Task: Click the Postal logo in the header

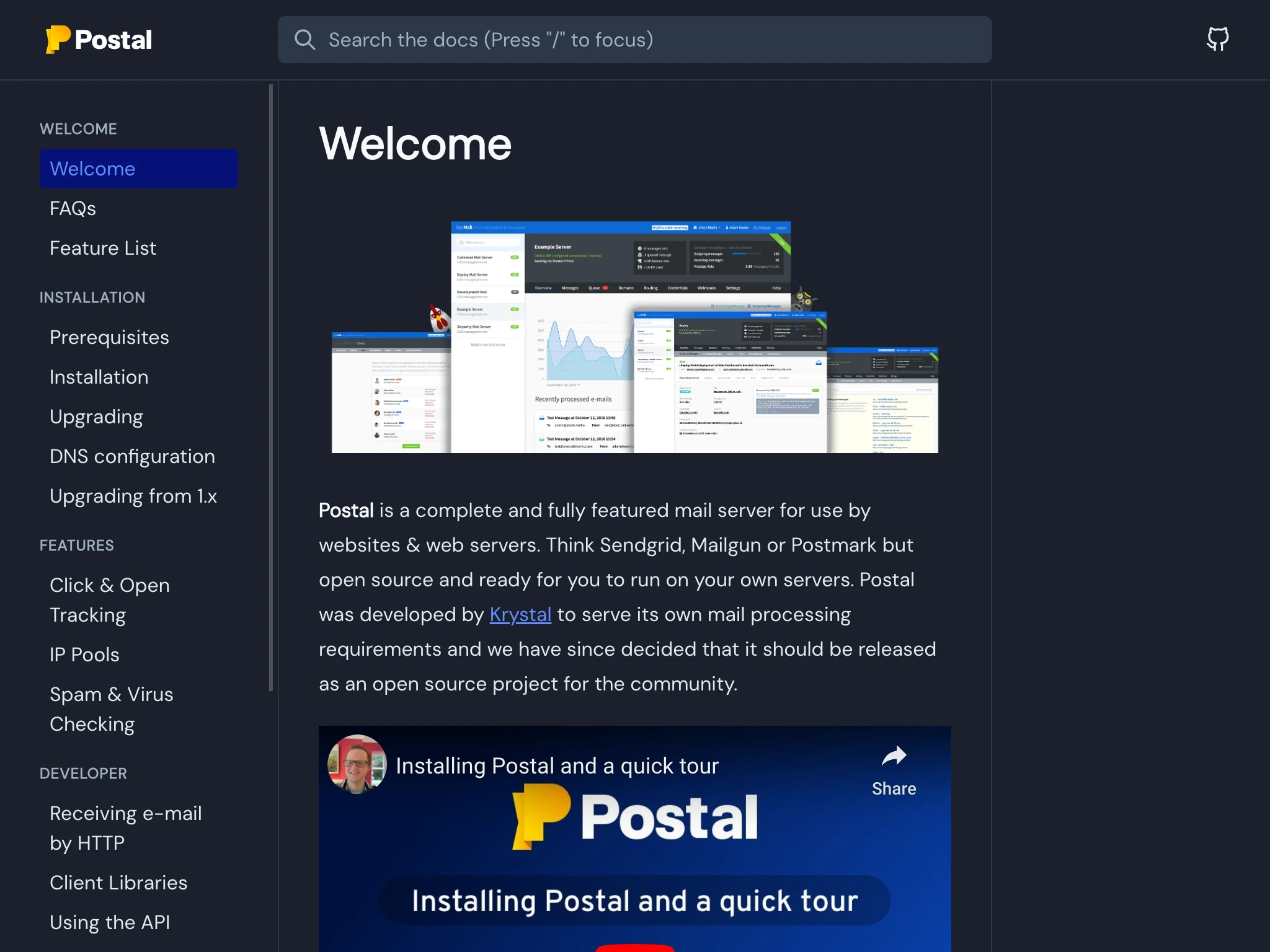Action: [97, 39]
